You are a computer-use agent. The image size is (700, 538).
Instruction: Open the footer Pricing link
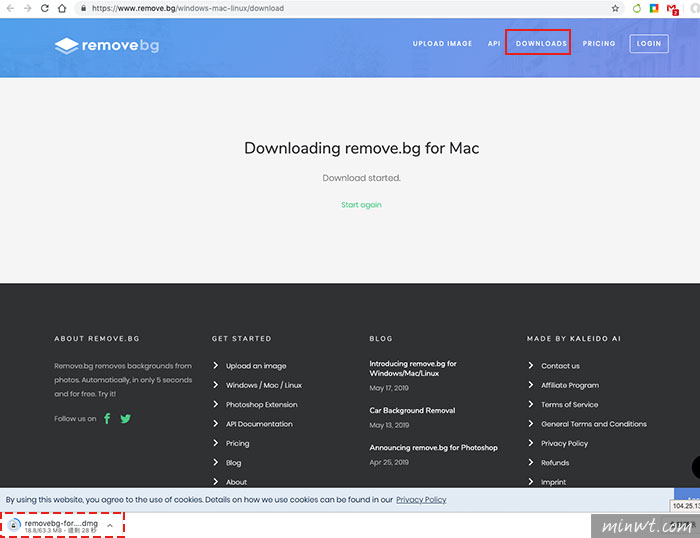(238, 443)
